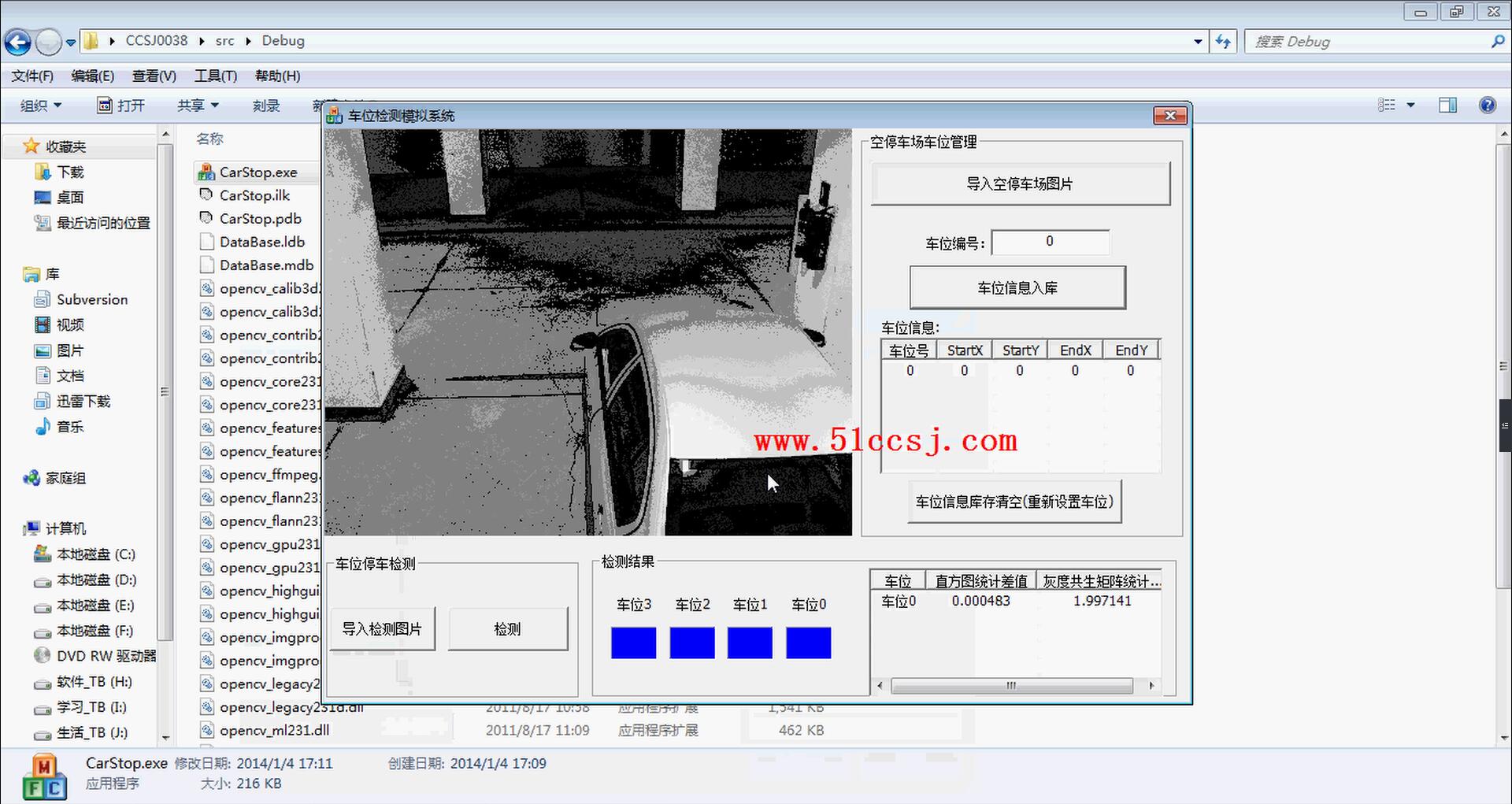Viewport: 1512px width, 804px height.
Task: Click the blue 车位1 status square
Action: pos(750,643)
